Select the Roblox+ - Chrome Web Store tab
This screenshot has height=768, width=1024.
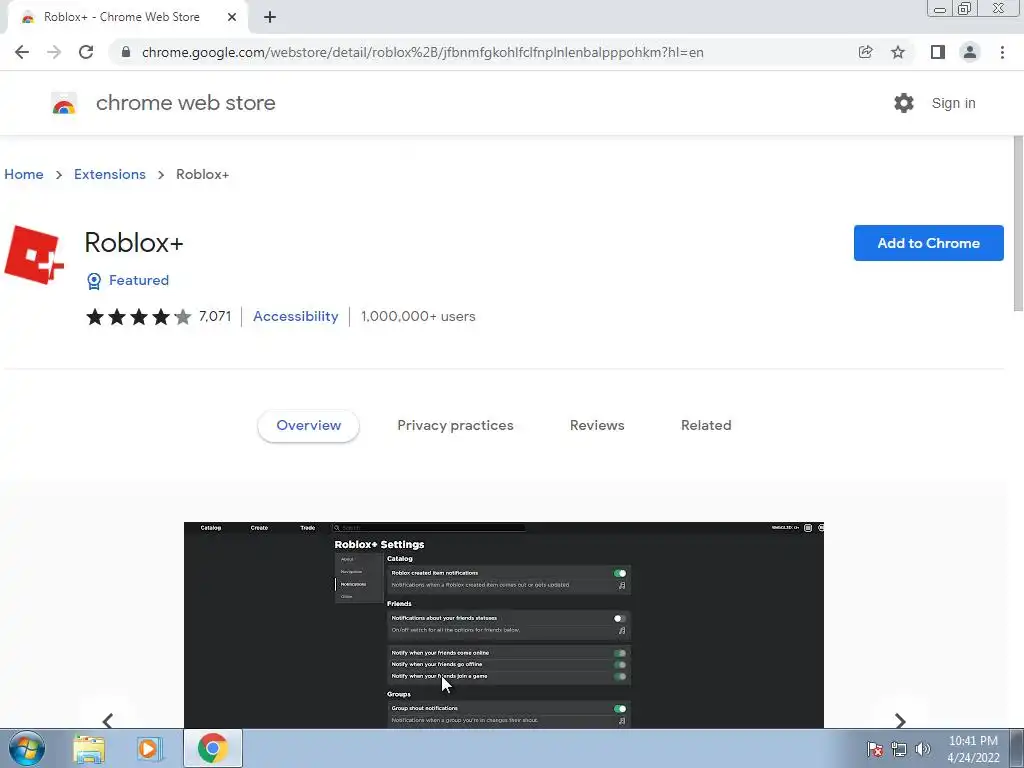pos(128,17)
